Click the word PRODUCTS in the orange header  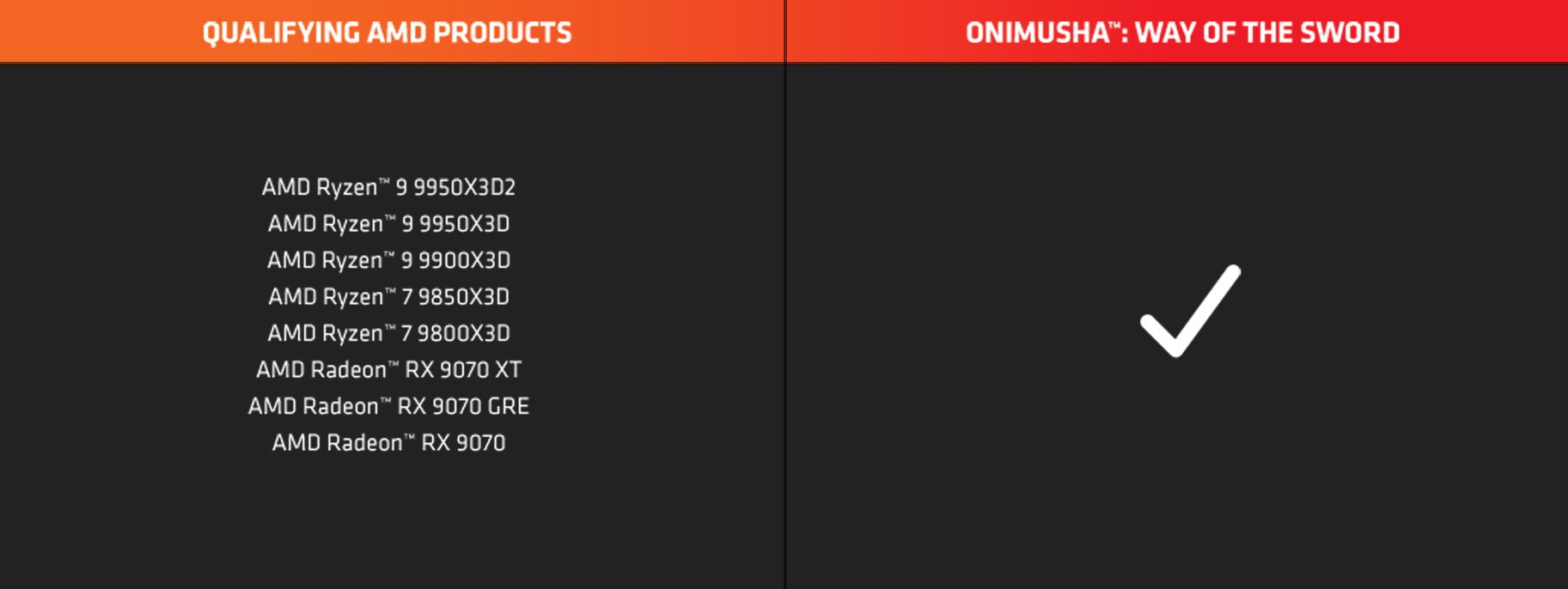[503, 33]
